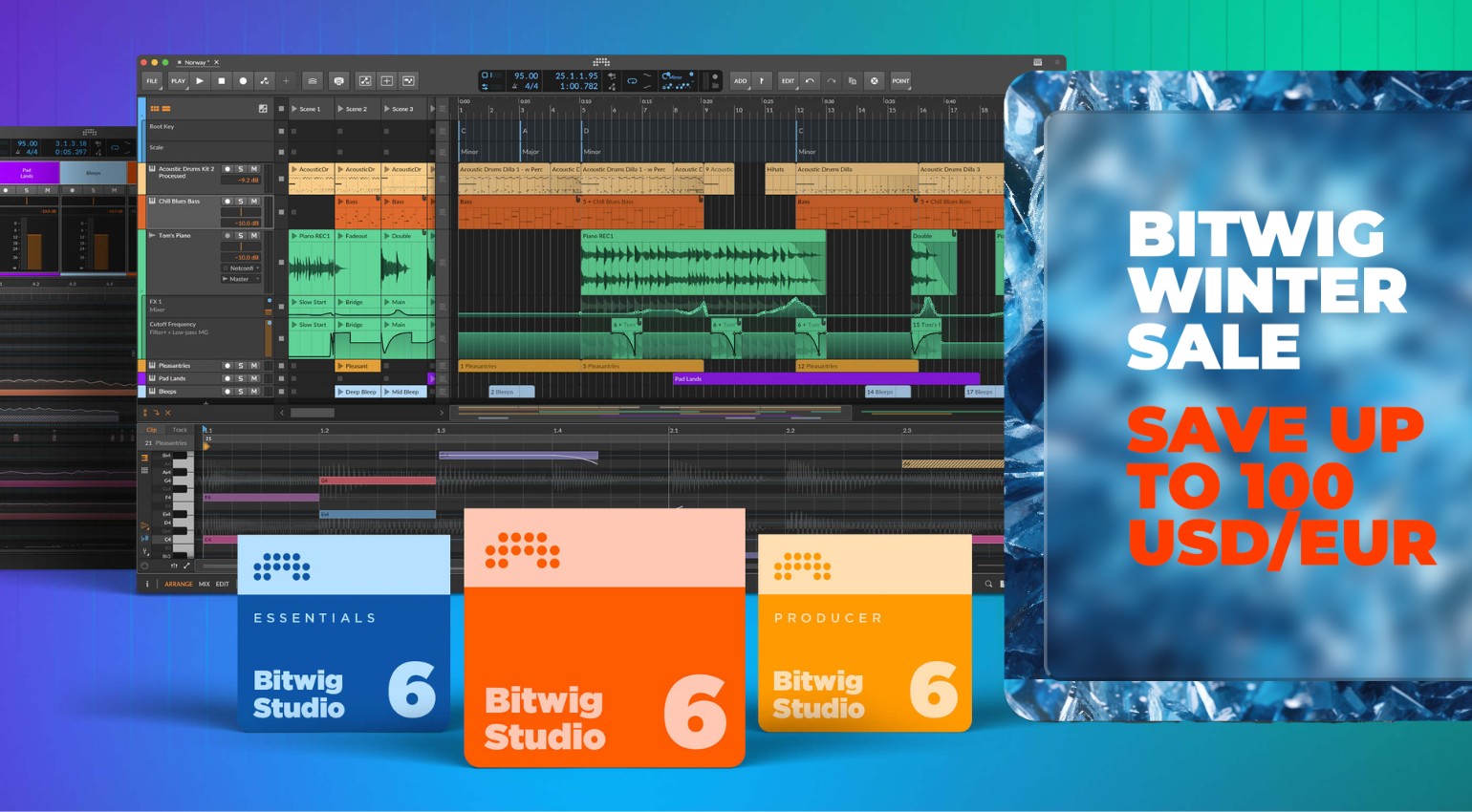The height and width of the screenshot is (812, 1472).
Task: Click the undo arrow icon next to EDIT
Action: click(810, 81)
